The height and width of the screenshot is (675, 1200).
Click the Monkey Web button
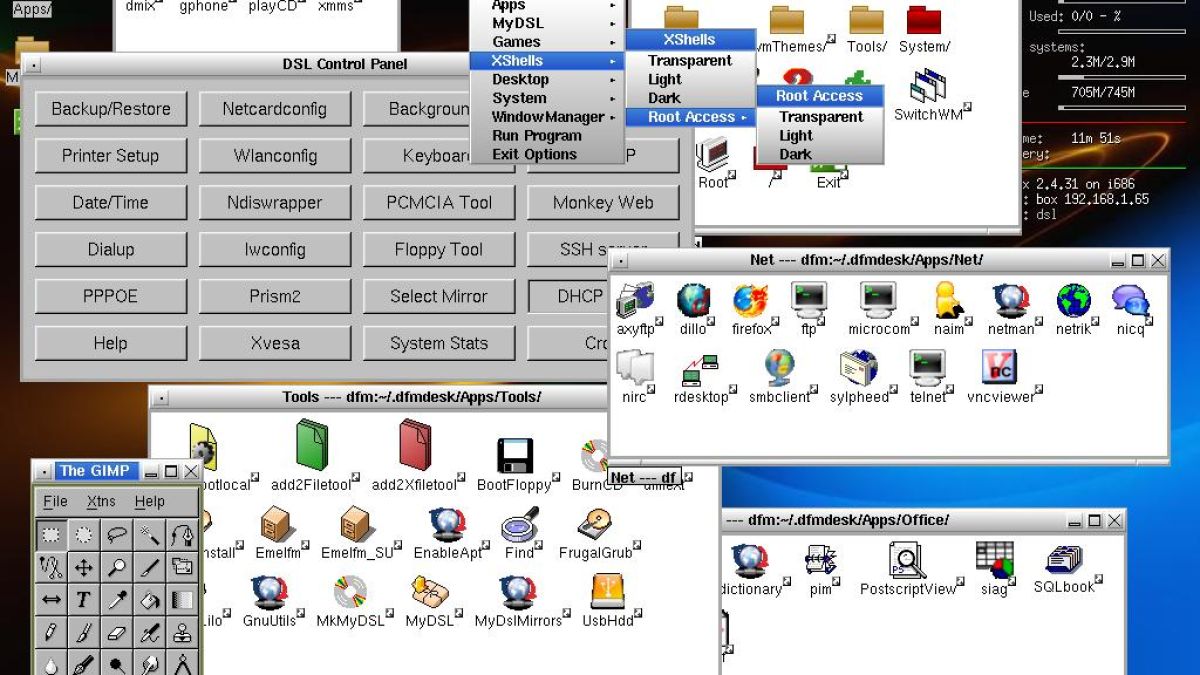pyautogui.click(x=603, y=203)
